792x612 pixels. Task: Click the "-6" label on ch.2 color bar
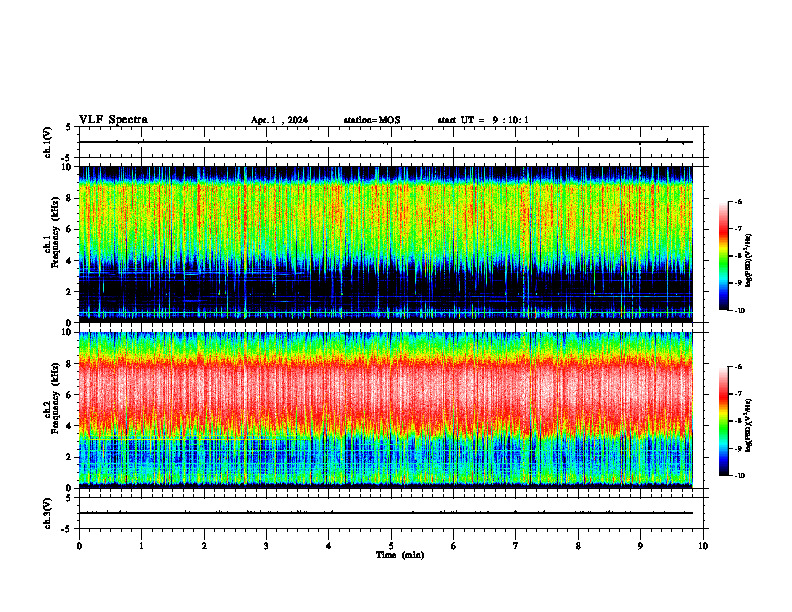pos(738,367)
